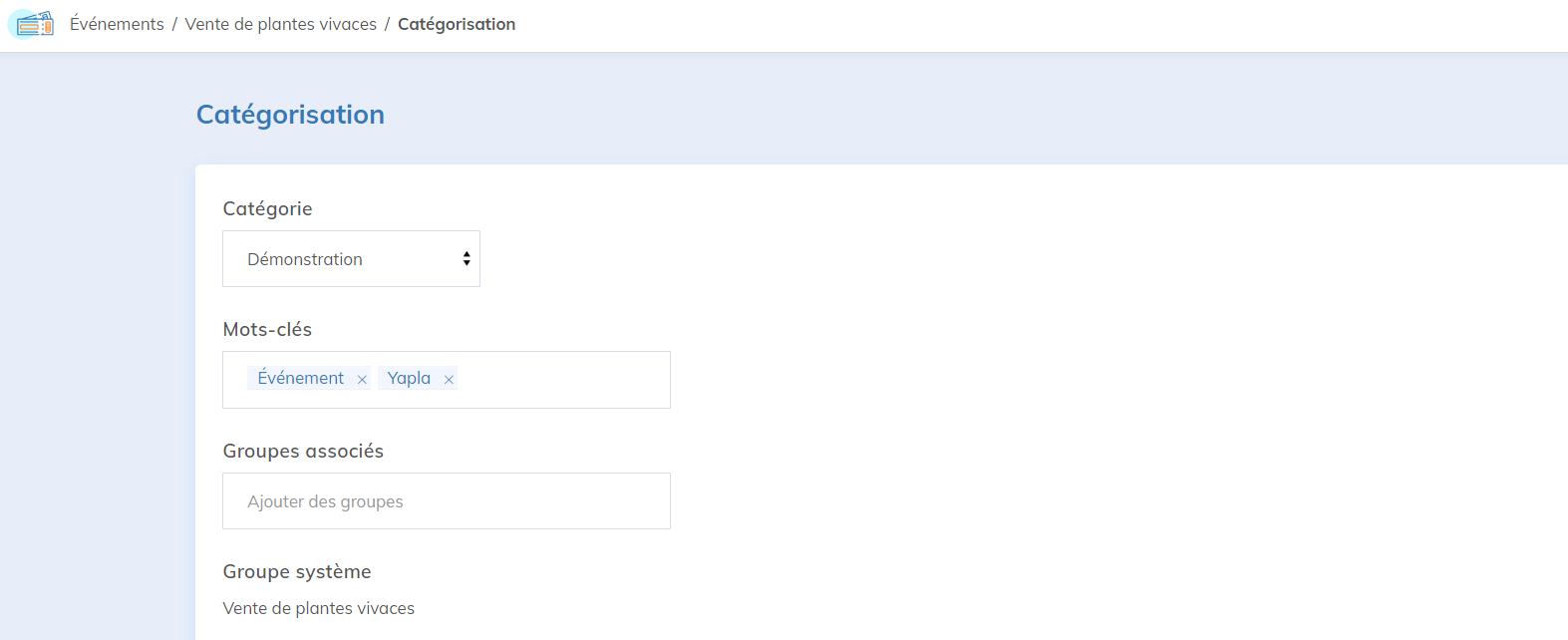
Task: Select the Événement tag label
Action: coord(300,379)
